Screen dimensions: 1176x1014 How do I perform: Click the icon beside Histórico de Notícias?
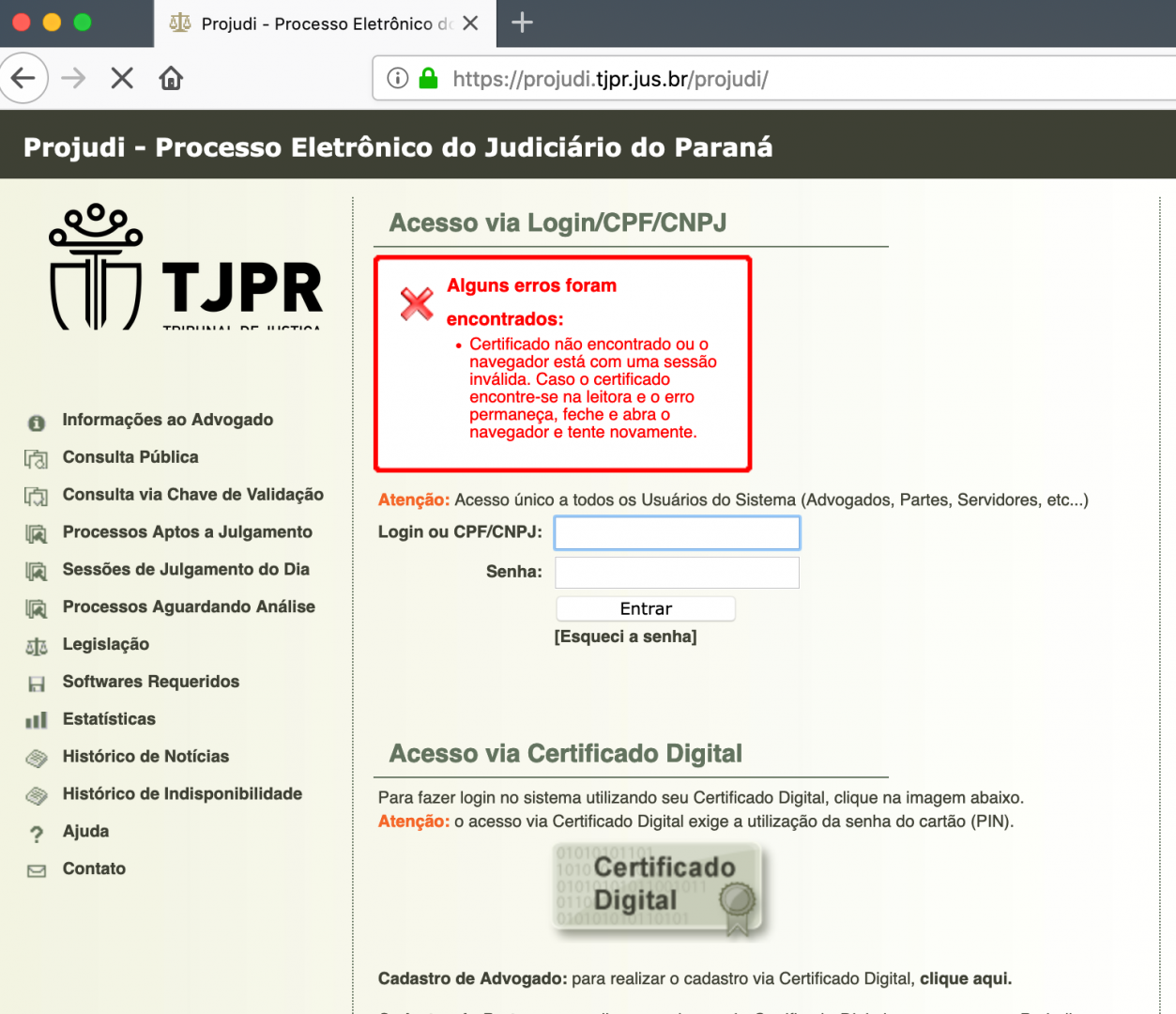click(x=37, y=759)
